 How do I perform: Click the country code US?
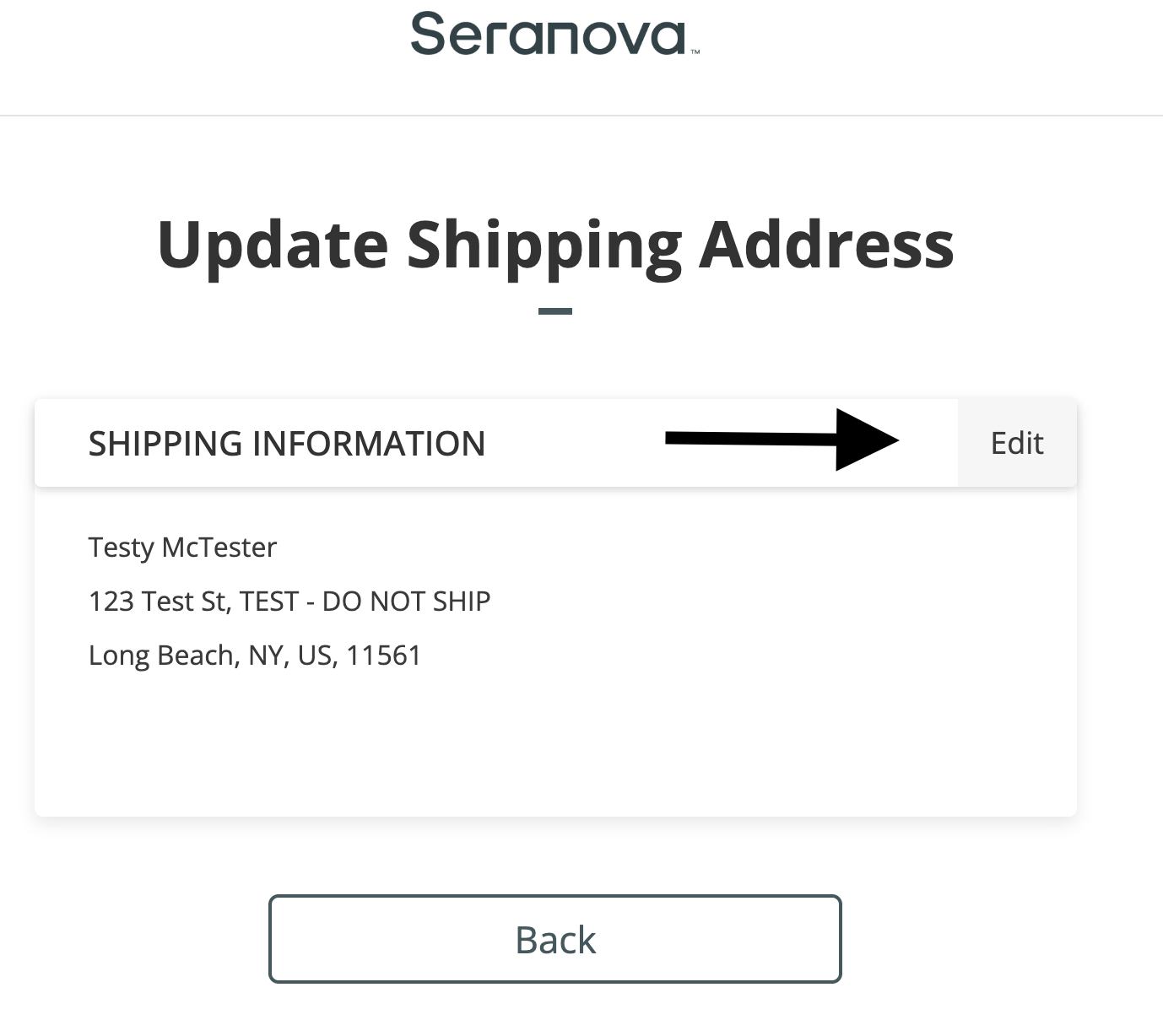[x=316, y=656]
